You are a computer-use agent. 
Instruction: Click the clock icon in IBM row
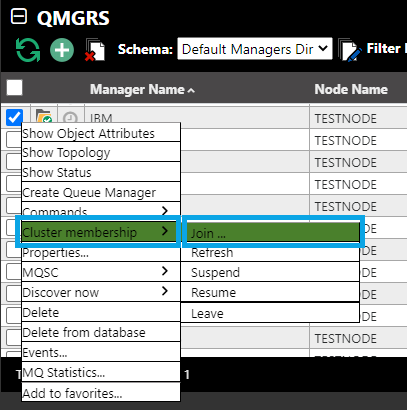pos(70,117)
